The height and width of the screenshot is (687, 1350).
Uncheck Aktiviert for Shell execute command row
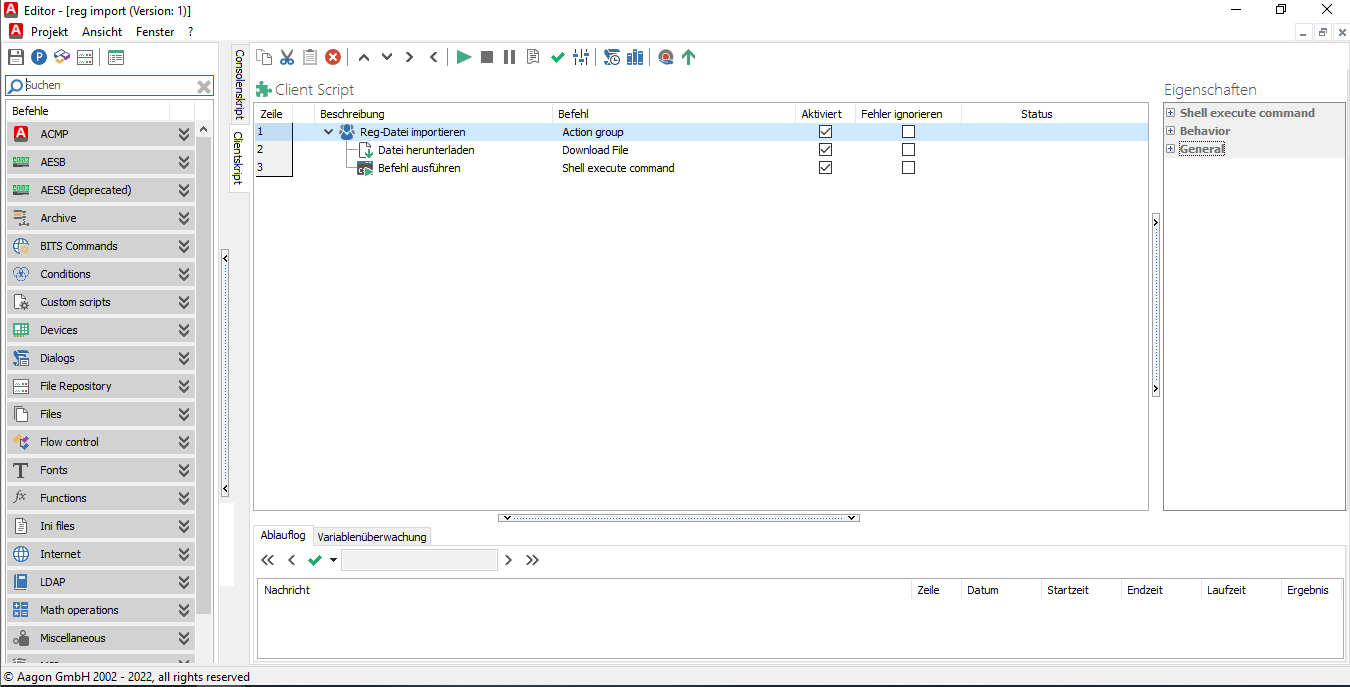coord(826,167)
